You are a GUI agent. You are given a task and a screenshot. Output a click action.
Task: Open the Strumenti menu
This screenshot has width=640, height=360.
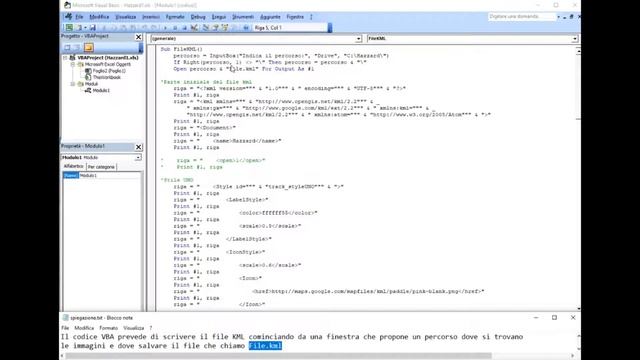click(243, 17)
